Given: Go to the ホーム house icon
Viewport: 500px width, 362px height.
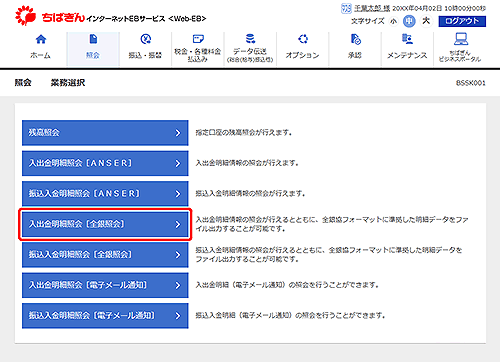Looking at the screenshot, I should click(41, 39).
